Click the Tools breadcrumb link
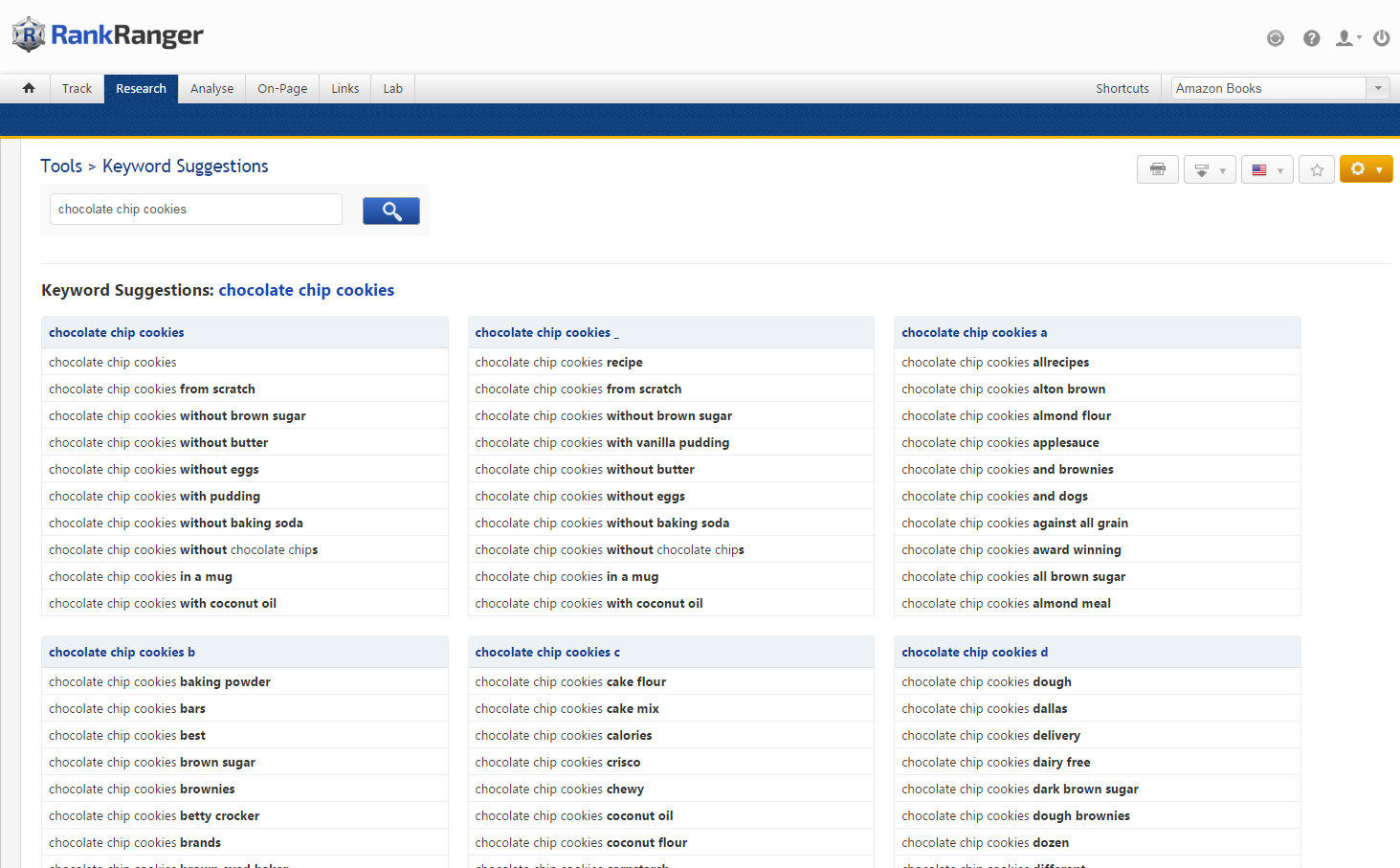This screenshot has height=868, width=1400. [x=61, y=166]
